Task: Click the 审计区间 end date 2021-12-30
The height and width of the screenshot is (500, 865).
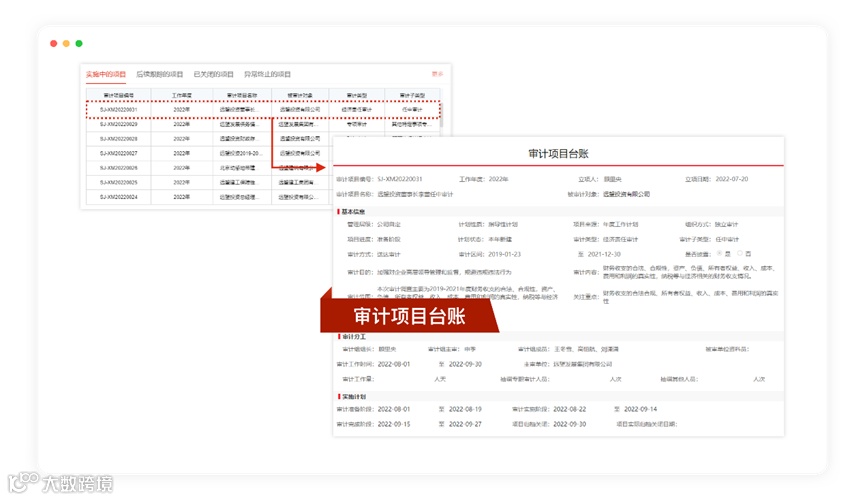Action: coord(604,254)
